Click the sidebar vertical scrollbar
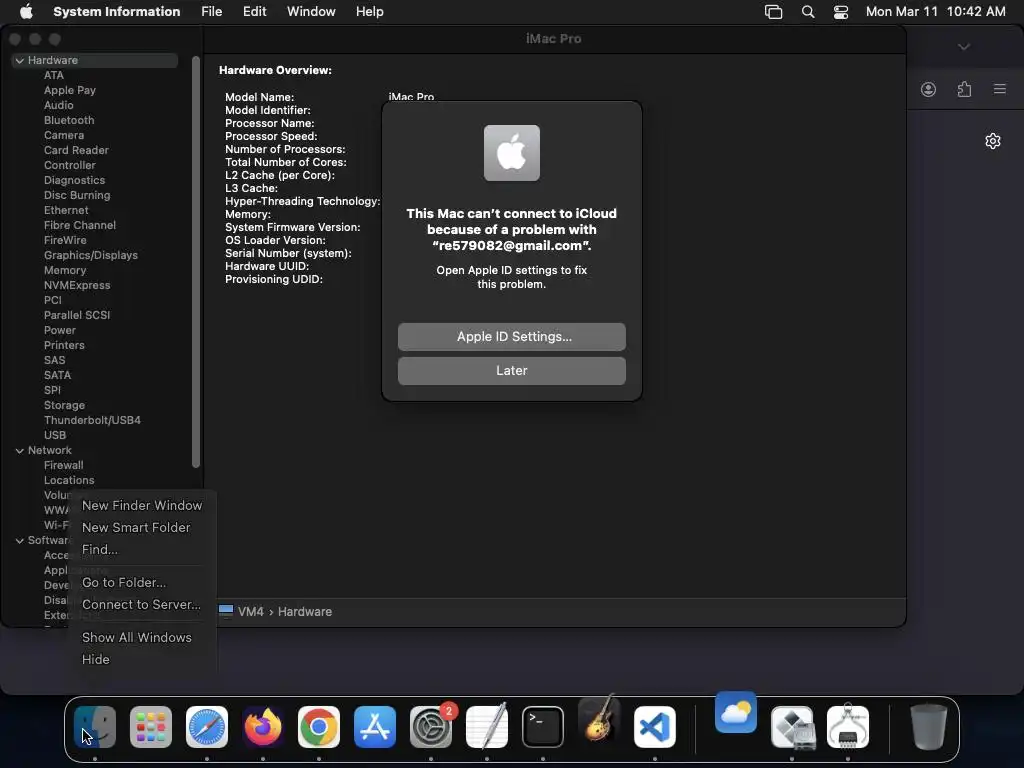Image resolution: width=1024 pixels, height=768 pixels. click(x=195, y=261)
